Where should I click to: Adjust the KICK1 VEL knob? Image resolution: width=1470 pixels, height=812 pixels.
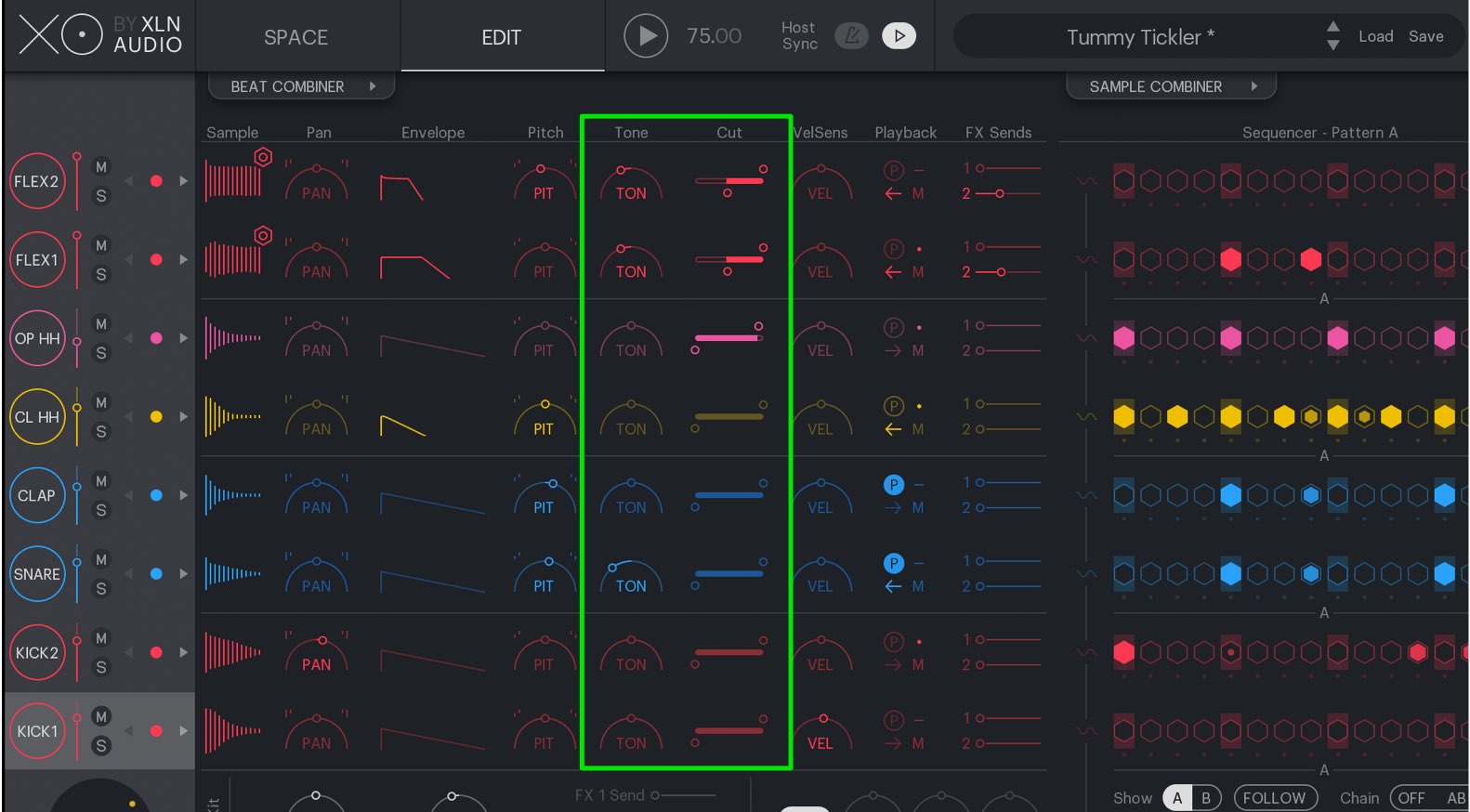[x=820, y=731]
